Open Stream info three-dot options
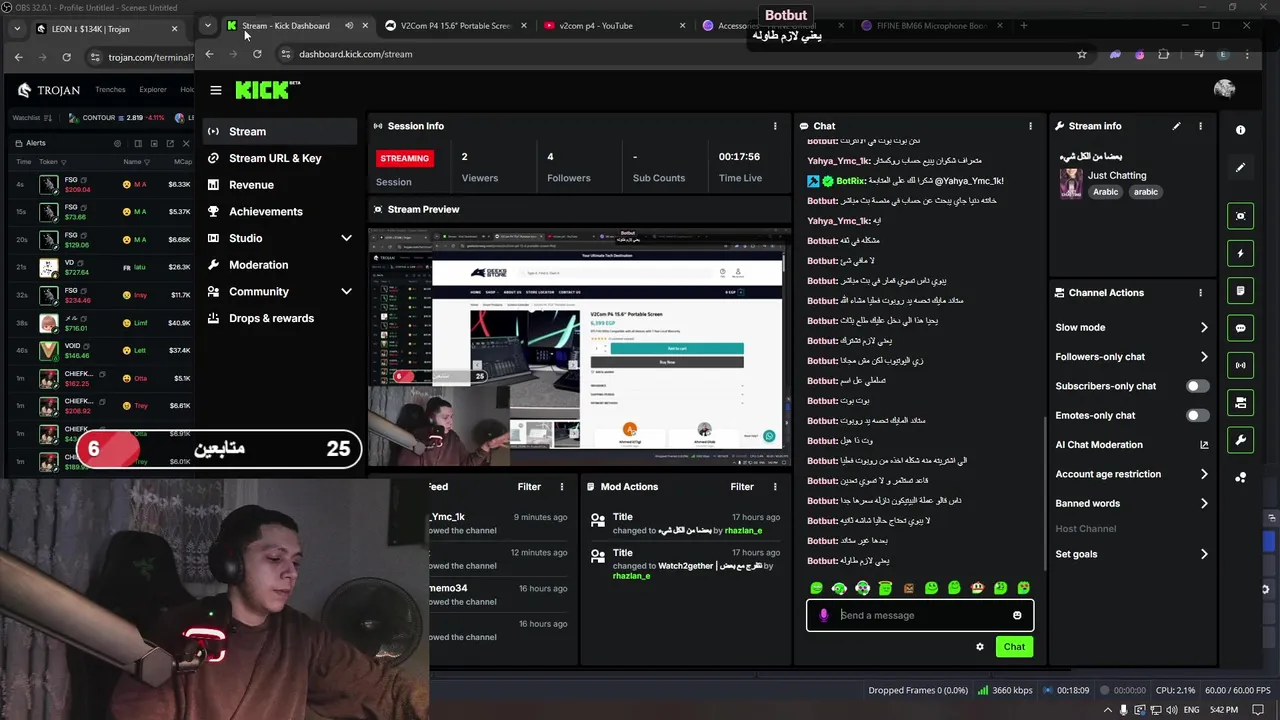The width and height of the screenshot is (1280, 720). click(x=1200, y=126)
